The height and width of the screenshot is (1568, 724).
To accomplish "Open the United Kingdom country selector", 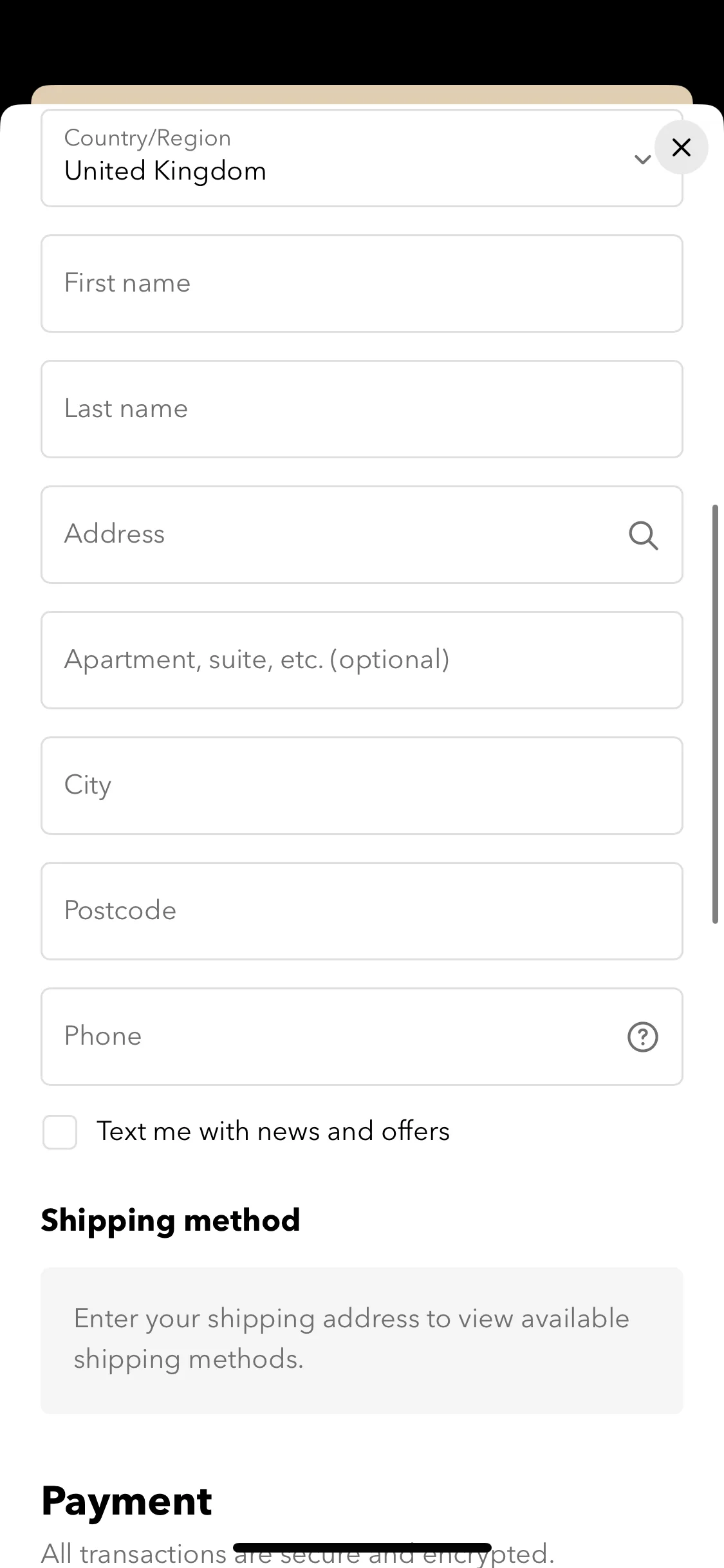I will pyautogui.click(x=362, y=158).
